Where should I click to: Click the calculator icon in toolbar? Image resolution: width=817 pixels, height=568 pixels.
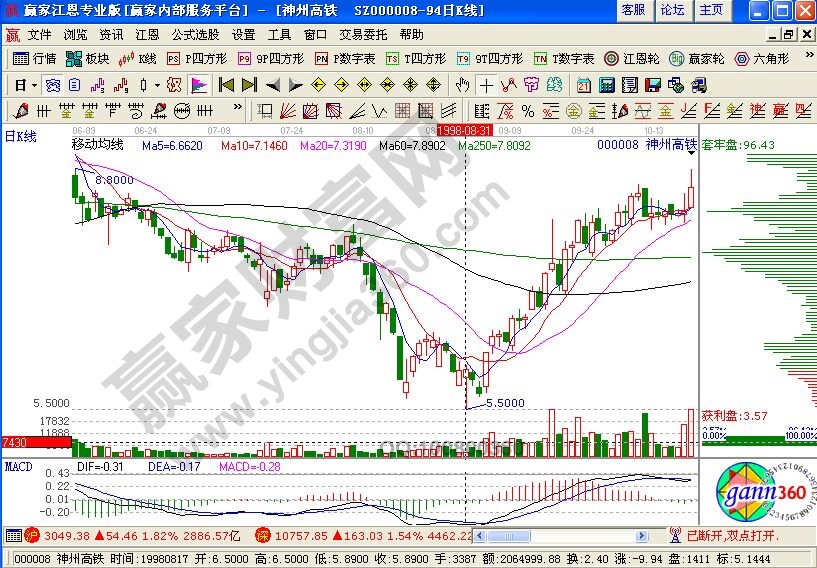point(604,84)
